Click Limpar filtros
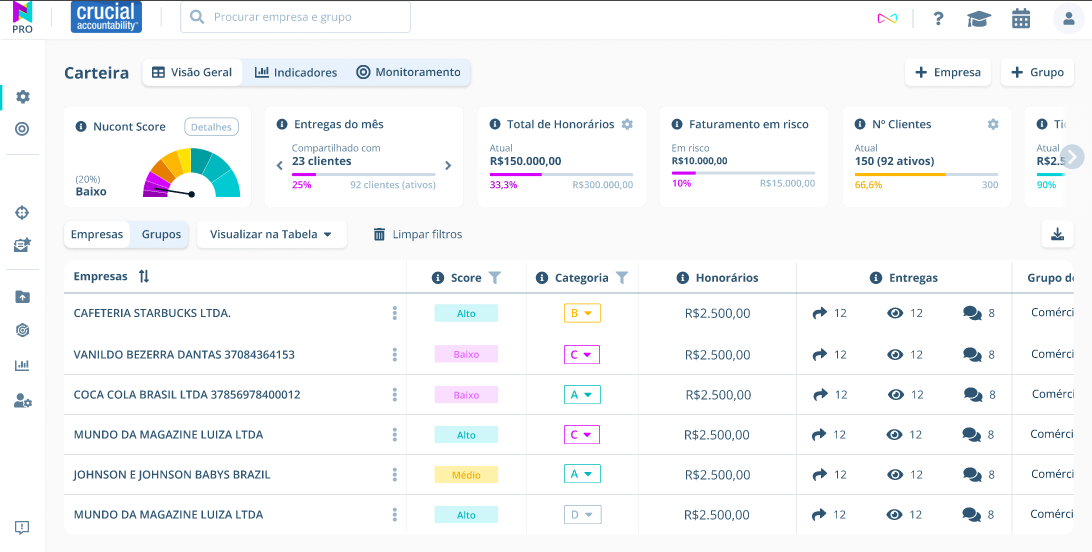The height and width of the screenshot is (552, 1092). (x=418, y=235)
